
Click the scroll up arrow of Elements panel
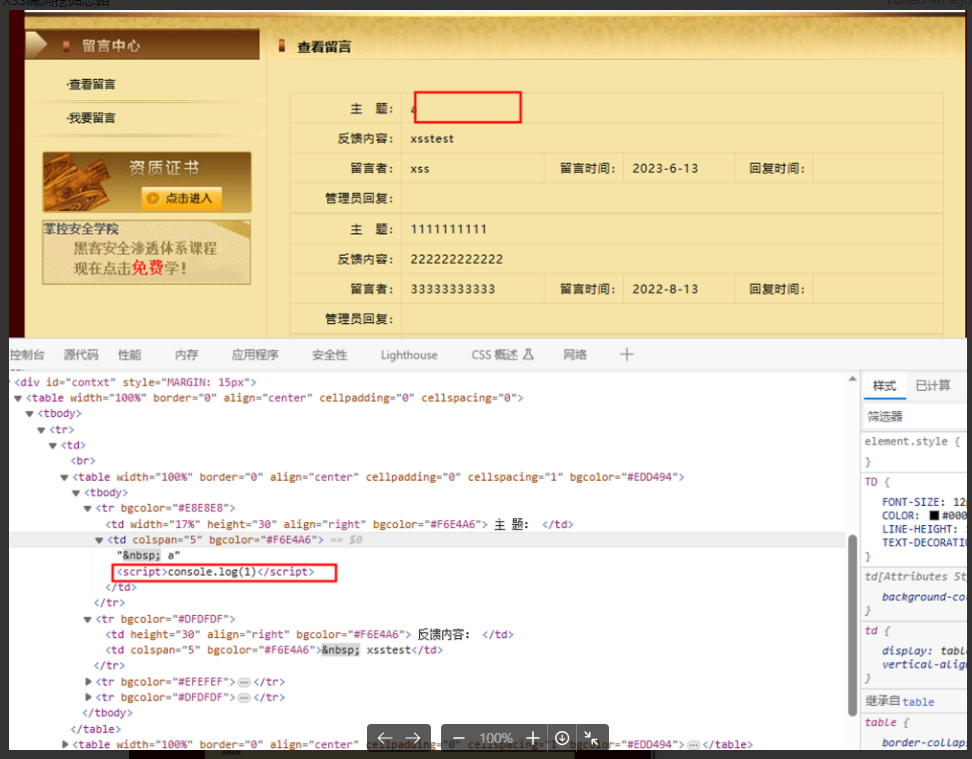point(852,378)
